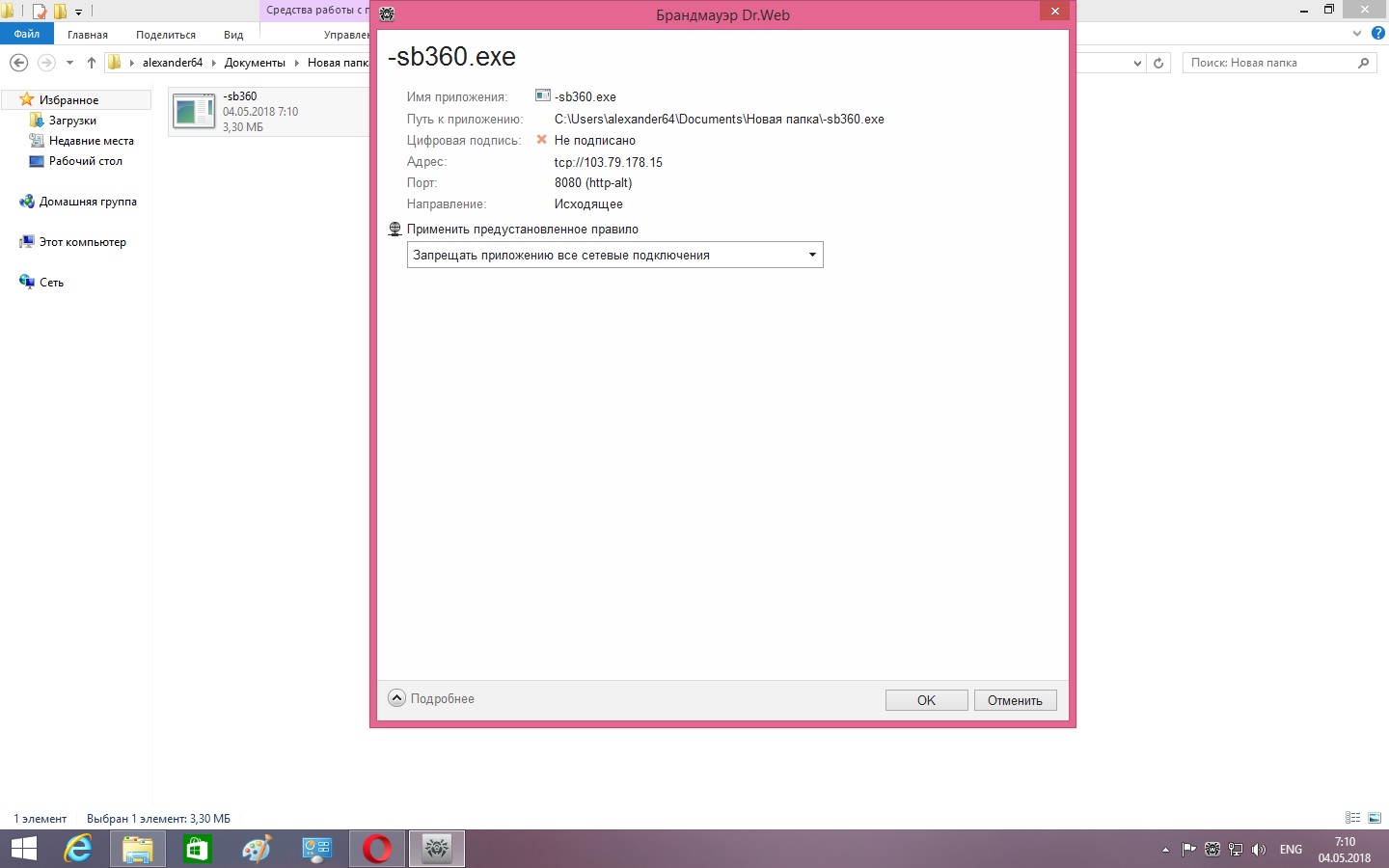Screen dimensions: 1389x868
Task: Click the Explorer search field 'Поиск: Новая папка'
Action: [1268, 63]
